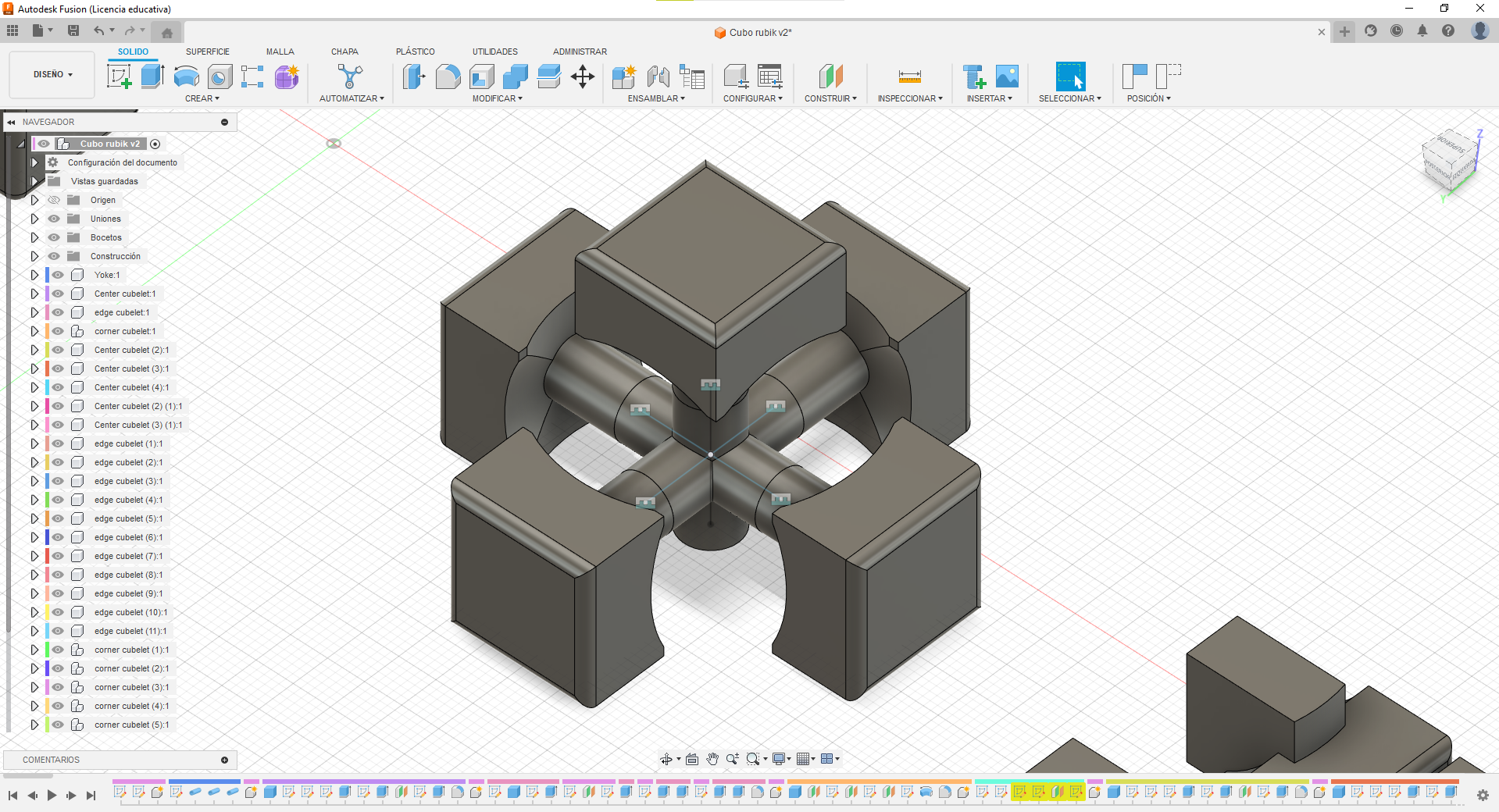Click the Revert Position icon

(x=1169, y=77)
